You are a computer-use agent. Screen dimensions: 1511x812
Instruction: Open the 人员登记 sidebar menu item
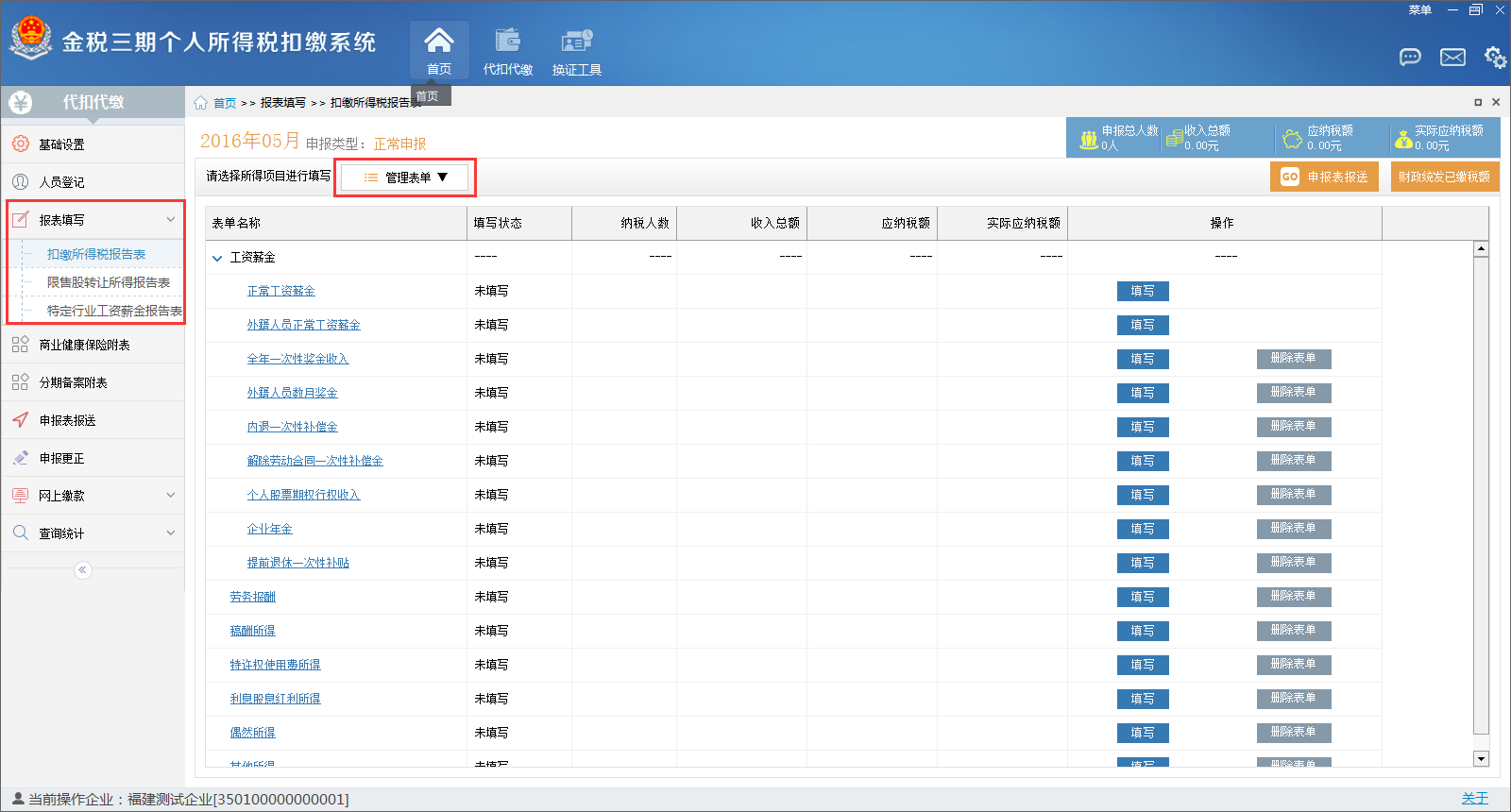pos(61,182)
